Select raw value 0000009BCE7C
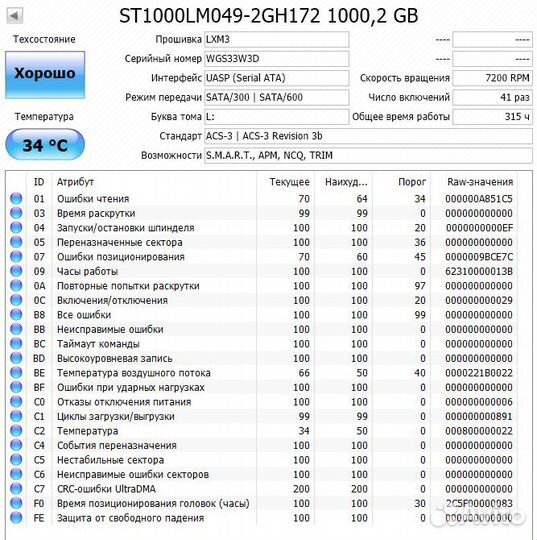The height and width of the screenshot is (540, 537). [x=479, y=257]
